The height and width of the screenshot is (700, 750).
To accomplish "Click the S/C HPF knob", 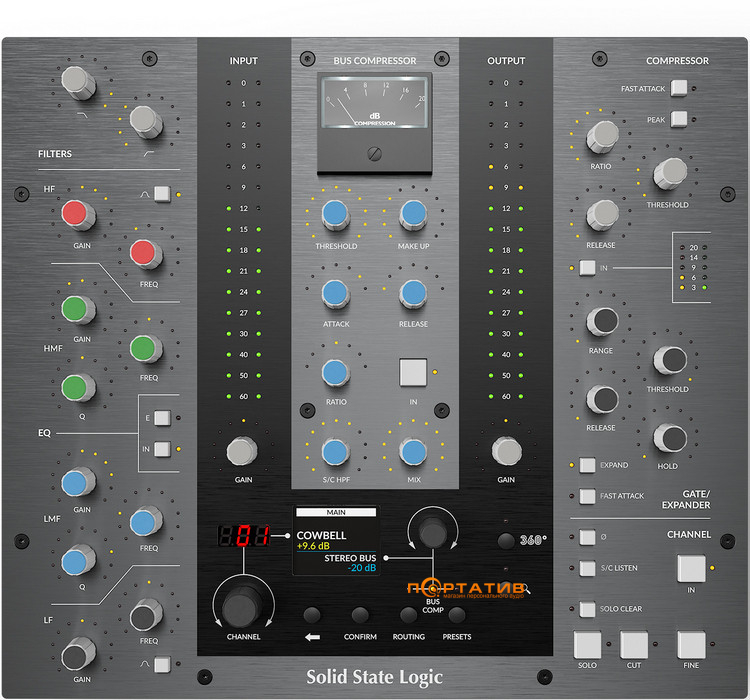I will tap(335, 452).
